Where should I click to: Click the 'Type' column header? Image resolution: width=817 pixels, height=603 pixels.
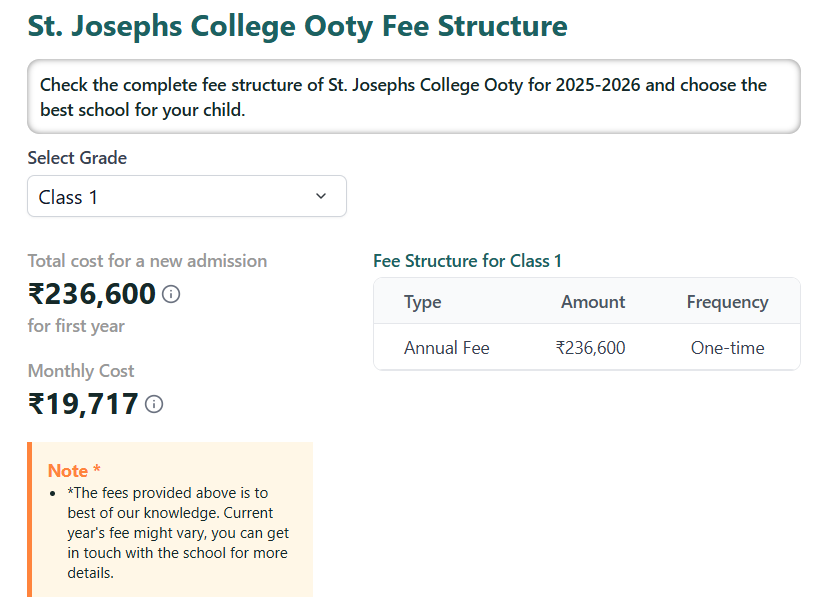point(423,302)
